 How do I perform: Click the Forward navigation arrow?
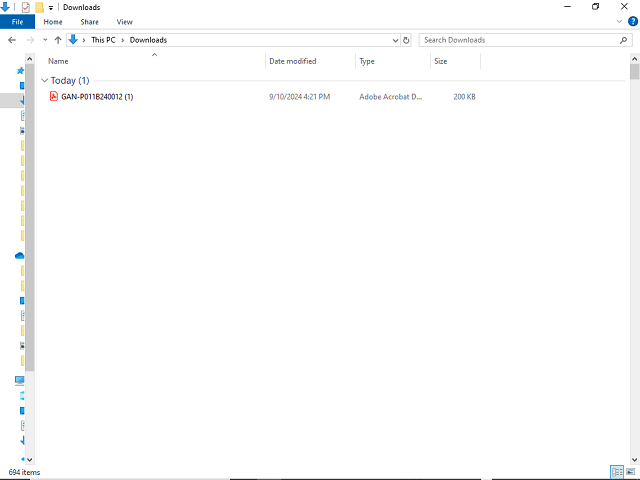(30, 40)
